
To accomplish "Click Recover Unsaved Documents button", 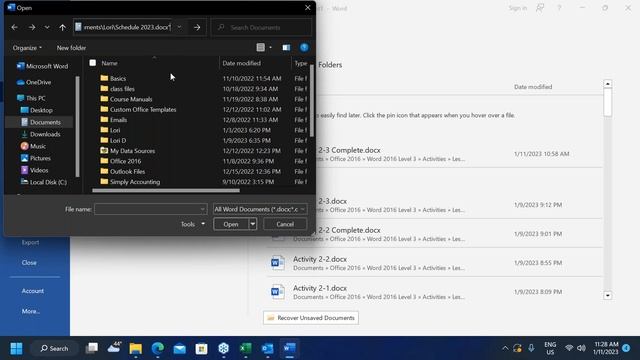I will coord(311,318).
